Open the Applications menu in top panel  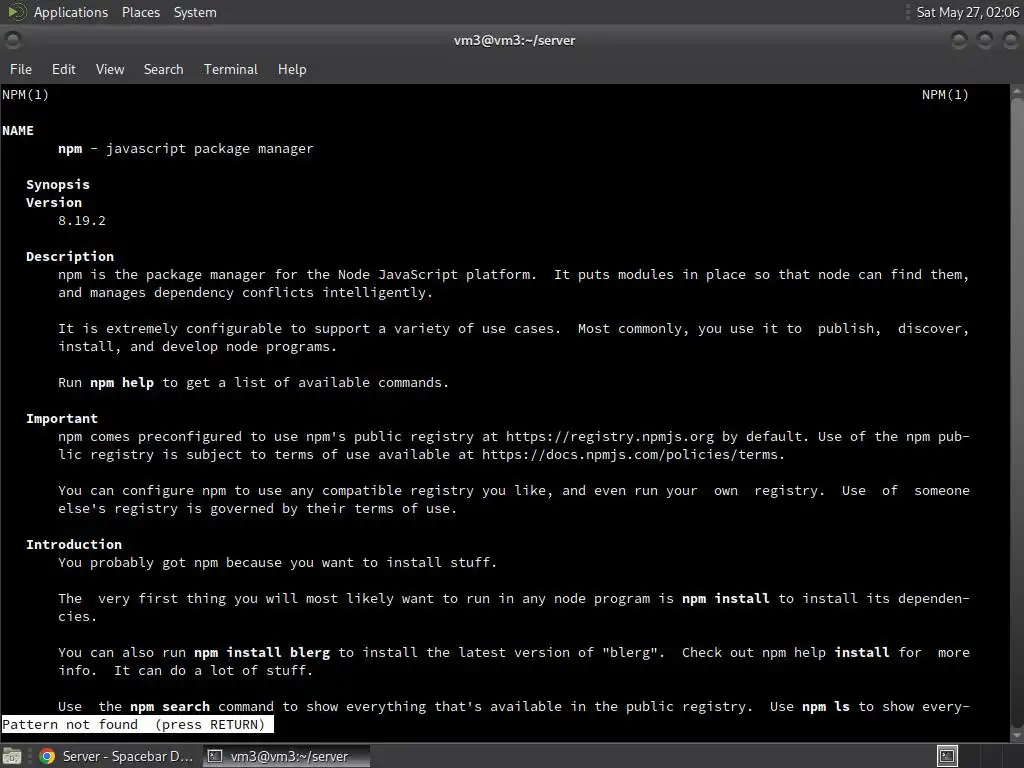click(71, 12)
